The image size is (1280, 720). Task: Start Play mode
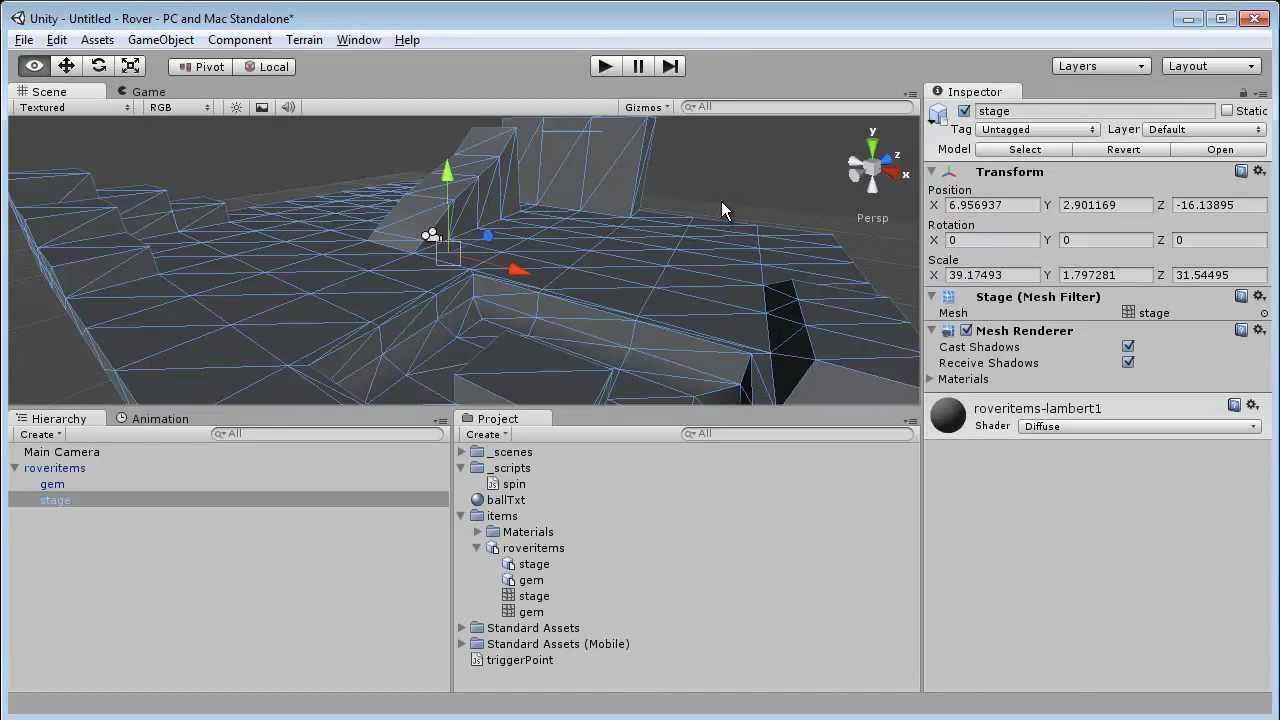point(605,66)
